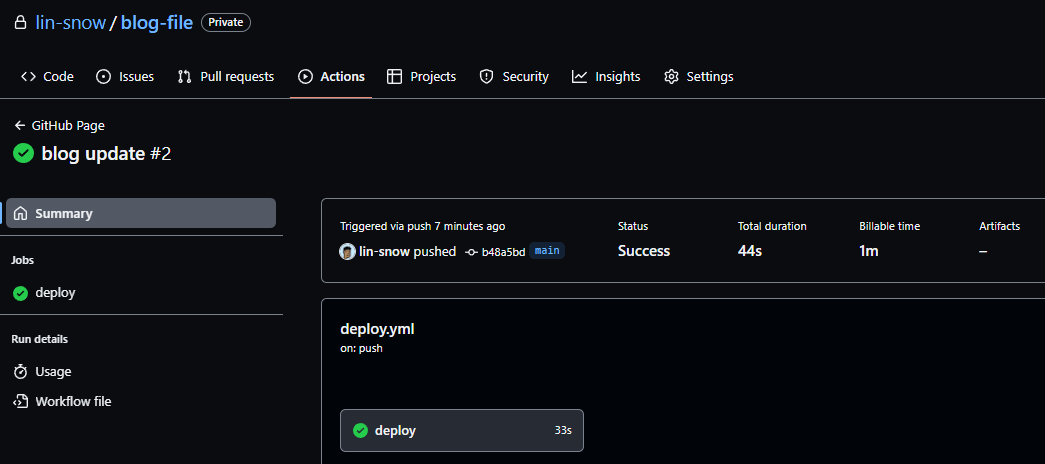Viewport: 1045px width, 464px height.
Task: Open the deploy job card in the graph
Action: 462,431
